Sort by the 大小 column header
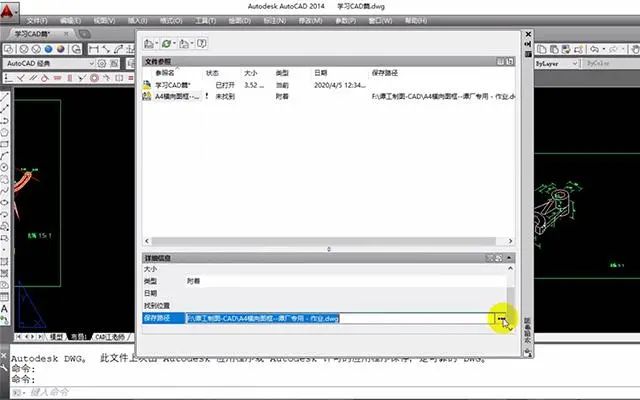Screen dimensions: 640x400 (251, 73)
